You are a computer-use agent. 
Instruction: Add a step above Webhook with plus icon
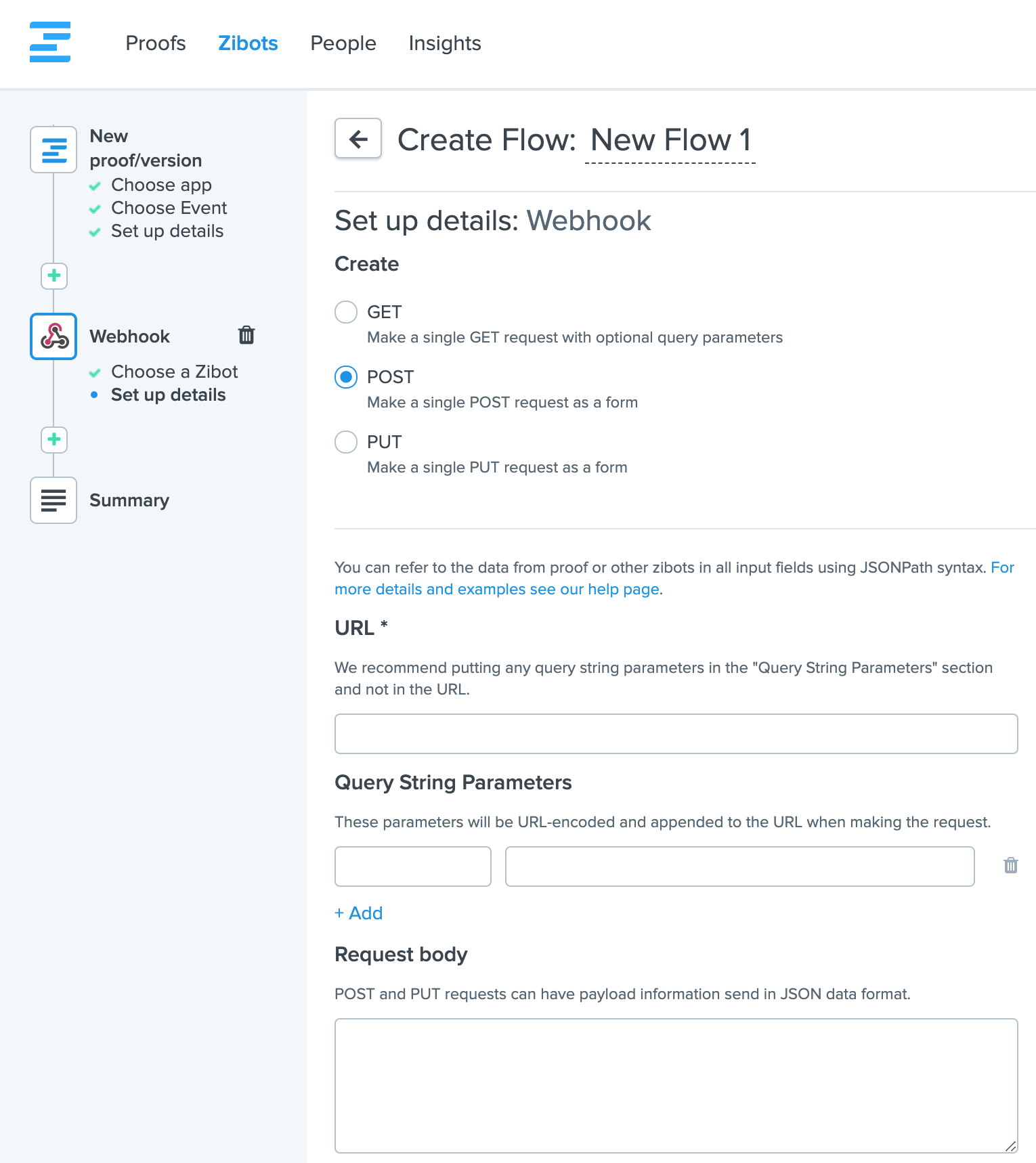(54, 276)
